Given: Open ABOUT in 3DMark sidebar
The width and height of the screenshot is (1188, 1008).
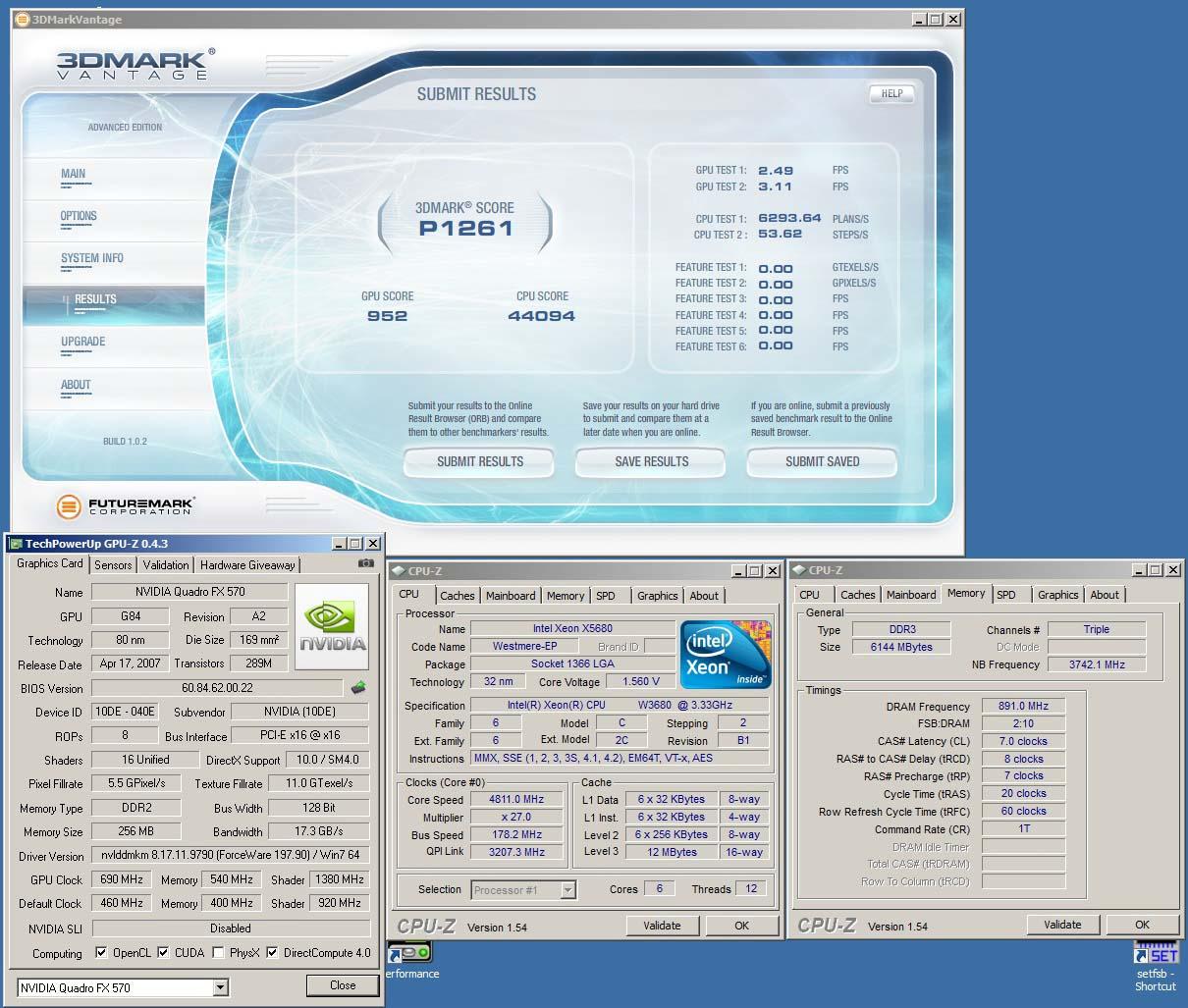Looking at the screenshot, I should click(76, 385).
